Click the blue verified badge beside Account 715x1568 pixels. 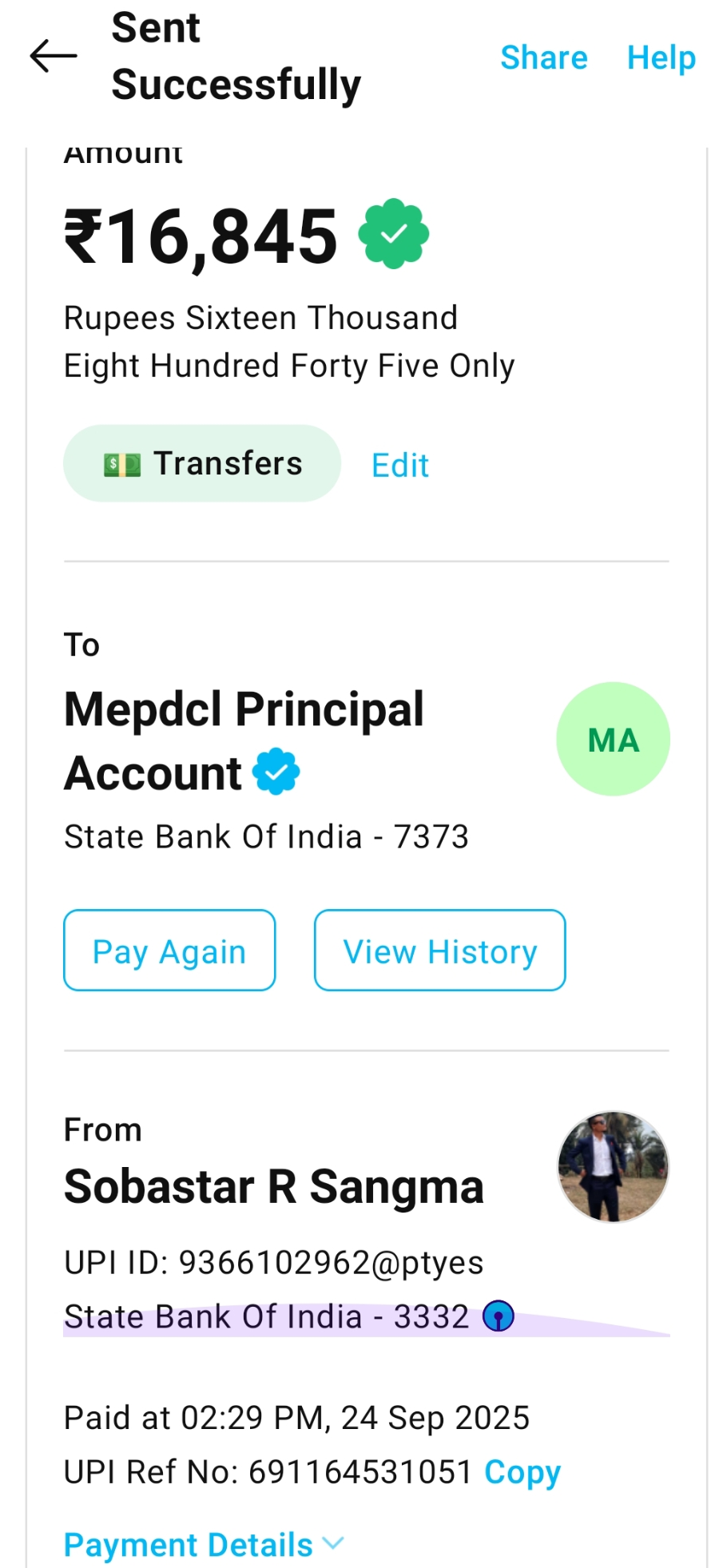click(x=276, y=772)
